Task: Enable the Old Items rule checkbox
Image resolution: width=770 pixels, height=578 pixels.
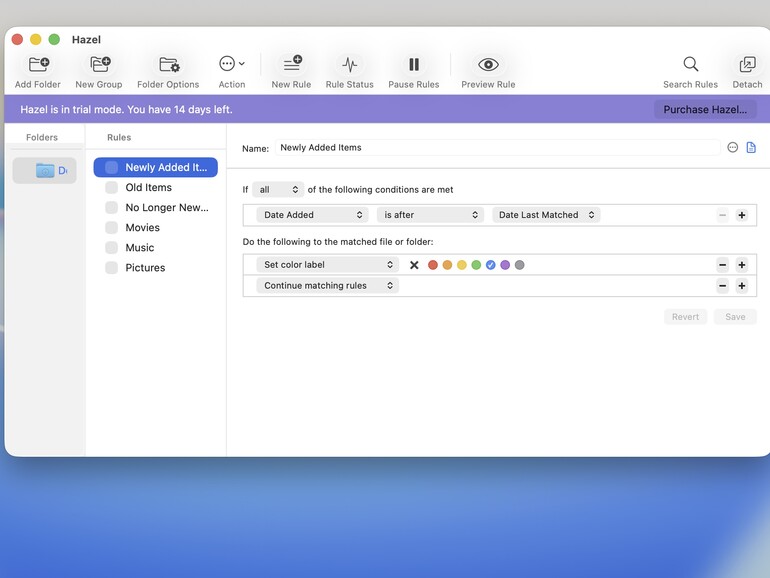Action: [111, 187]
